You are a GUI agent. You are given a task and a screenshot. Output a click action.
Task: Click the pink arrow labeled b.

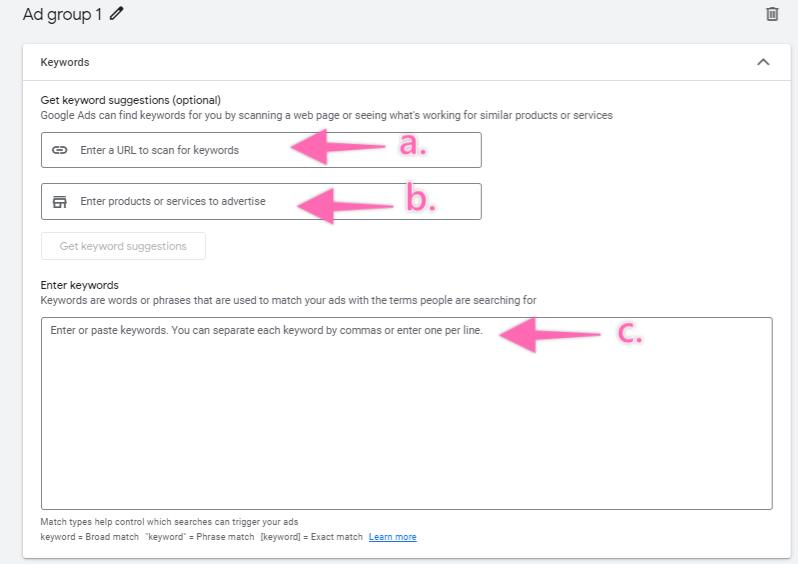coord(345,206)
